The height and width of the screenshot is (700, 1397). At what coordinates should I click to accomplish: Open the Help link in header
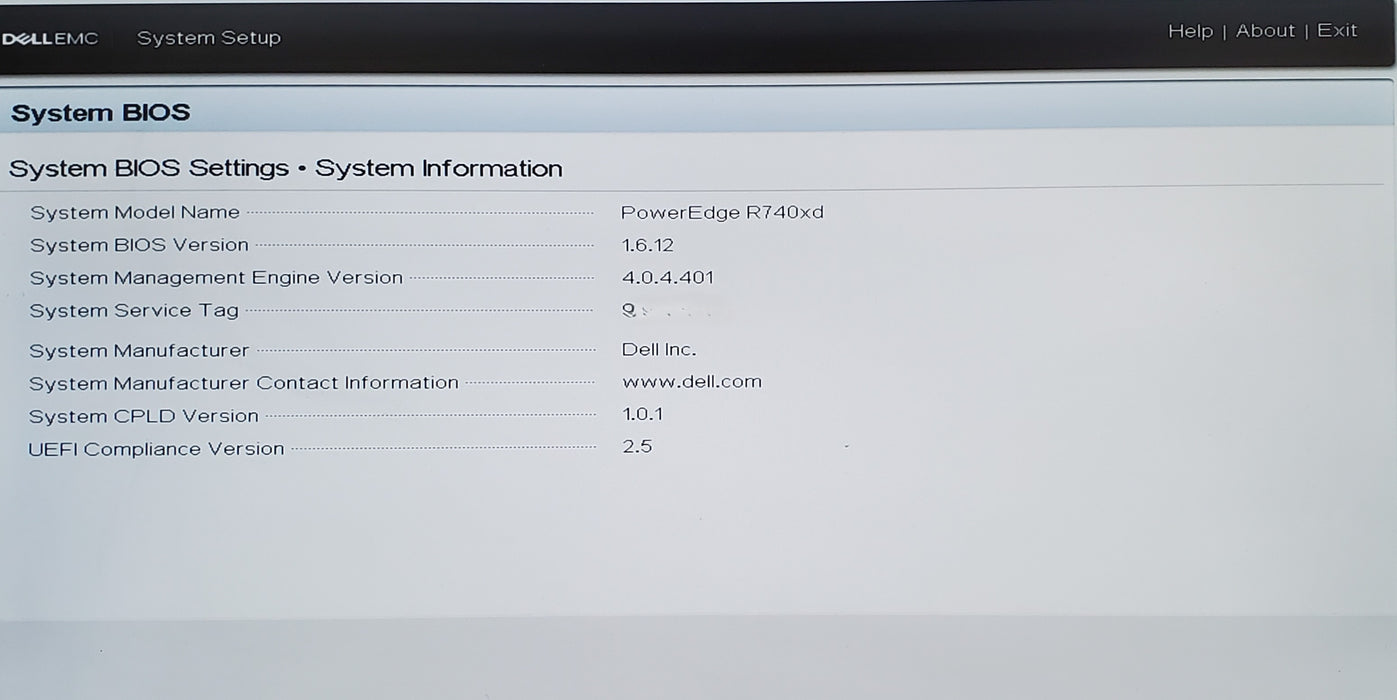(x=1190, y=31)
